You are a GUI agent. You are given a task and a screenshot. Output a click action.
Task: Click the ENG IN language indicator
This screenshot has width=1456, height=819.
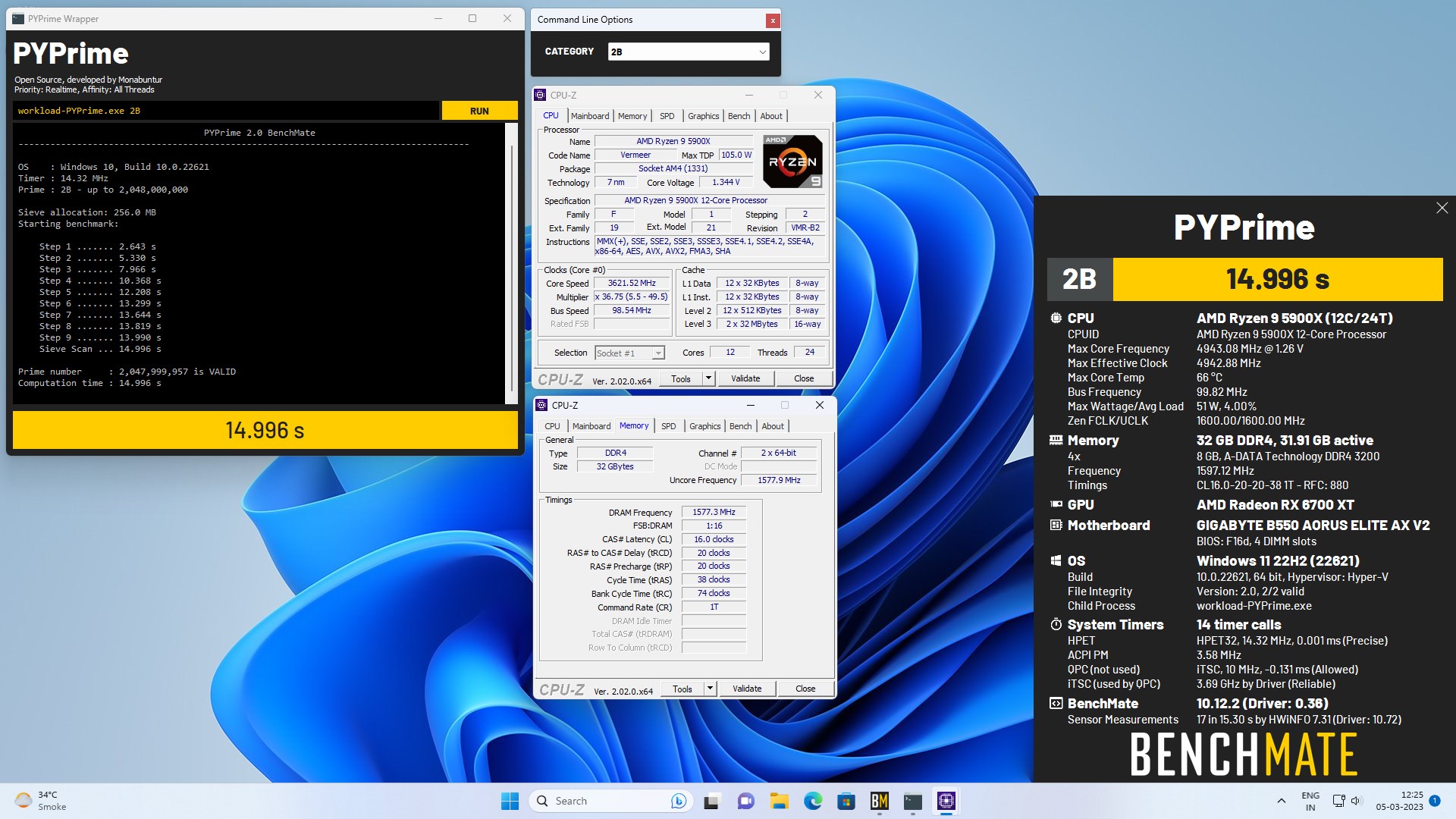pos(1310,801)
